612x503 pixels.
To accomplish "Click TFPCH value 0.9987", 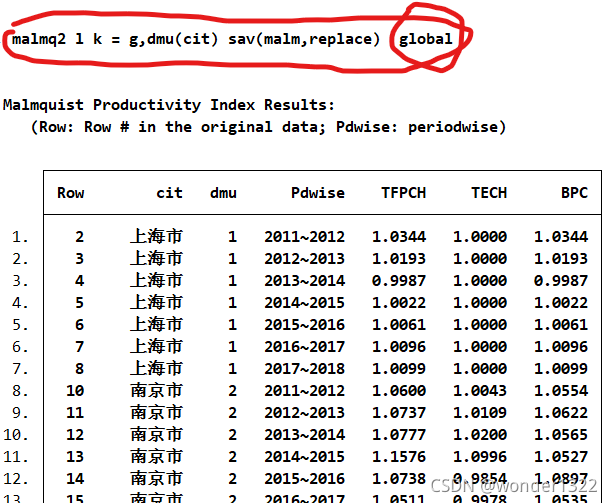I will point(399,281).
